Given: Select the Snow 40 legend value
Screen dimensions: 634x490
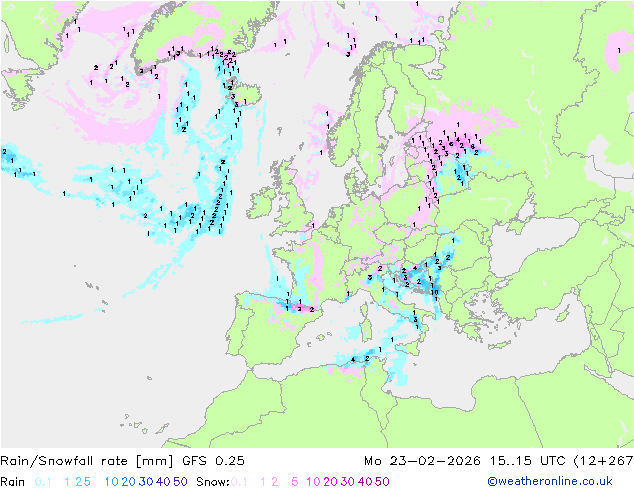Looking at the screenshot, I should pos(365,482).
